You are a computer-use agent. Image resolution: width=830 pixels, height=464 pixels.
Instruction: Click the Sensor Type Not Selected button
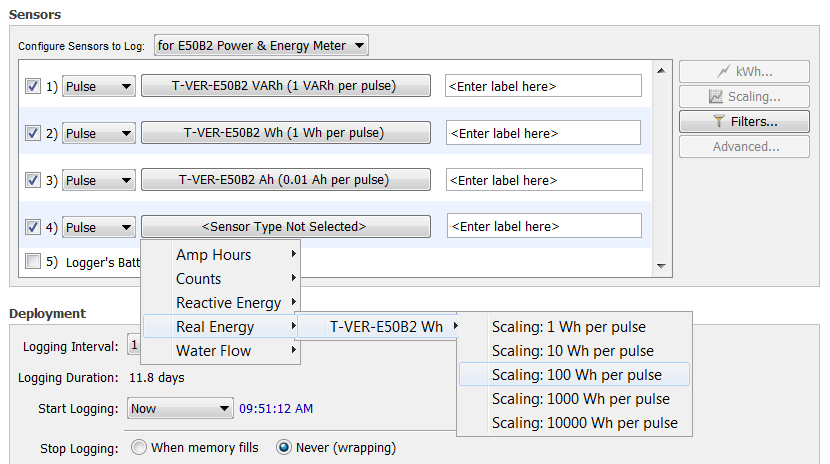[286, 226]
